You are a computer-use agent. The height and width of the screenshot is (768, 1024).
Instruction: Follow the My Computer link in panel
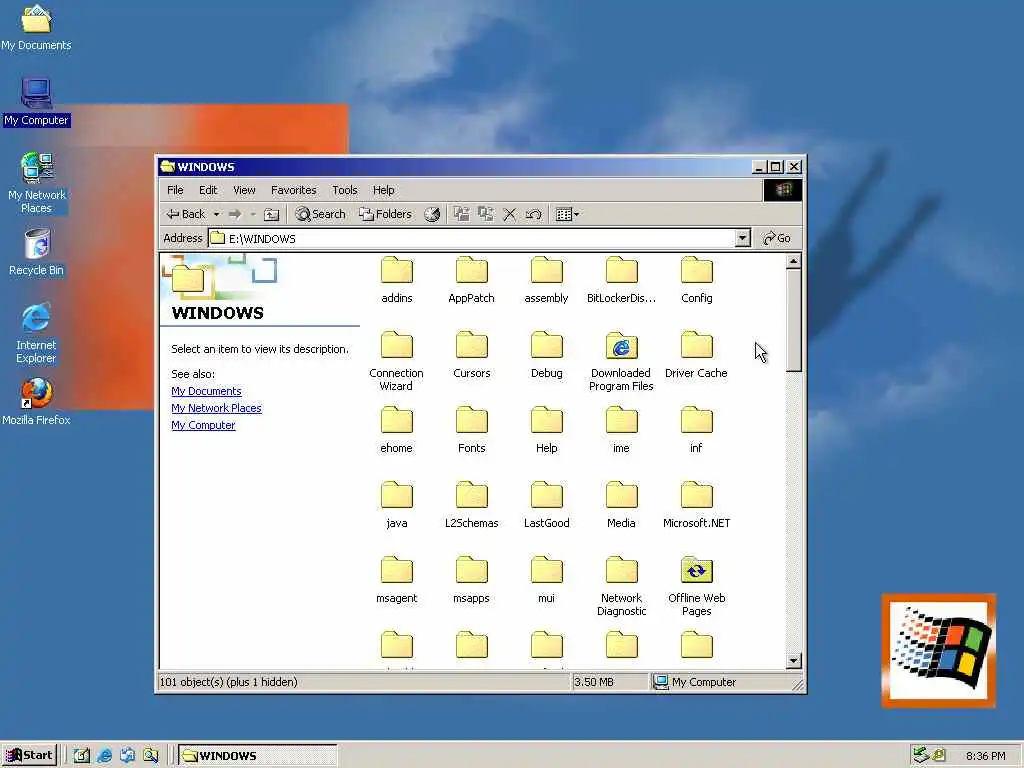click(203, 425)
